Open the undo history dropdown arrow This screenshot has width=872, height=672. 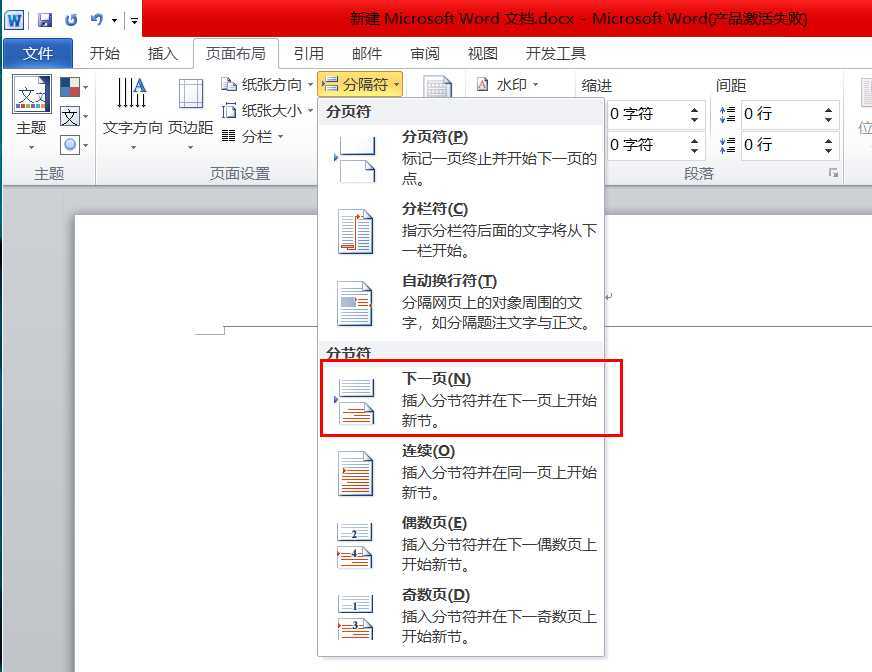(114, 21)
